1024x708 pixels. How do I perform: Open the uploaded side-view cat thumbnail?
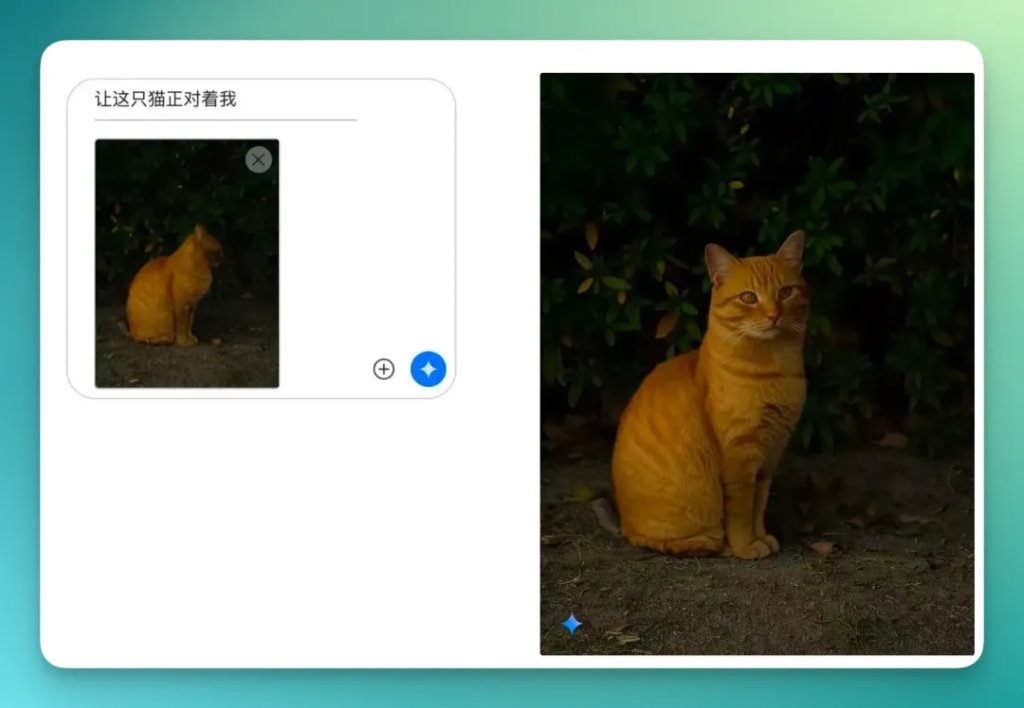187,263
